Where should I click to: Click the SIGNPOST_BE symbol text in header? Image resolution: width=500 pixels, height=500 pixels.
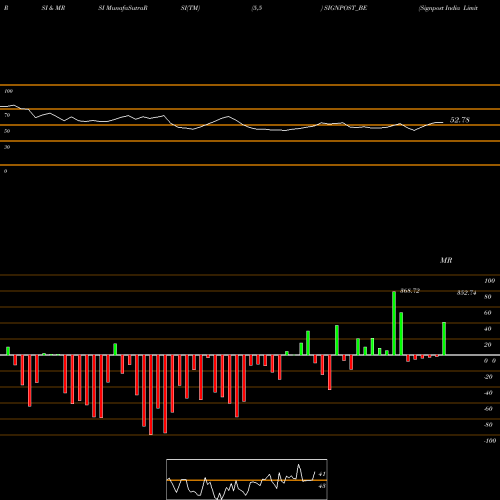pyautogui.click(x=345, y=8)
